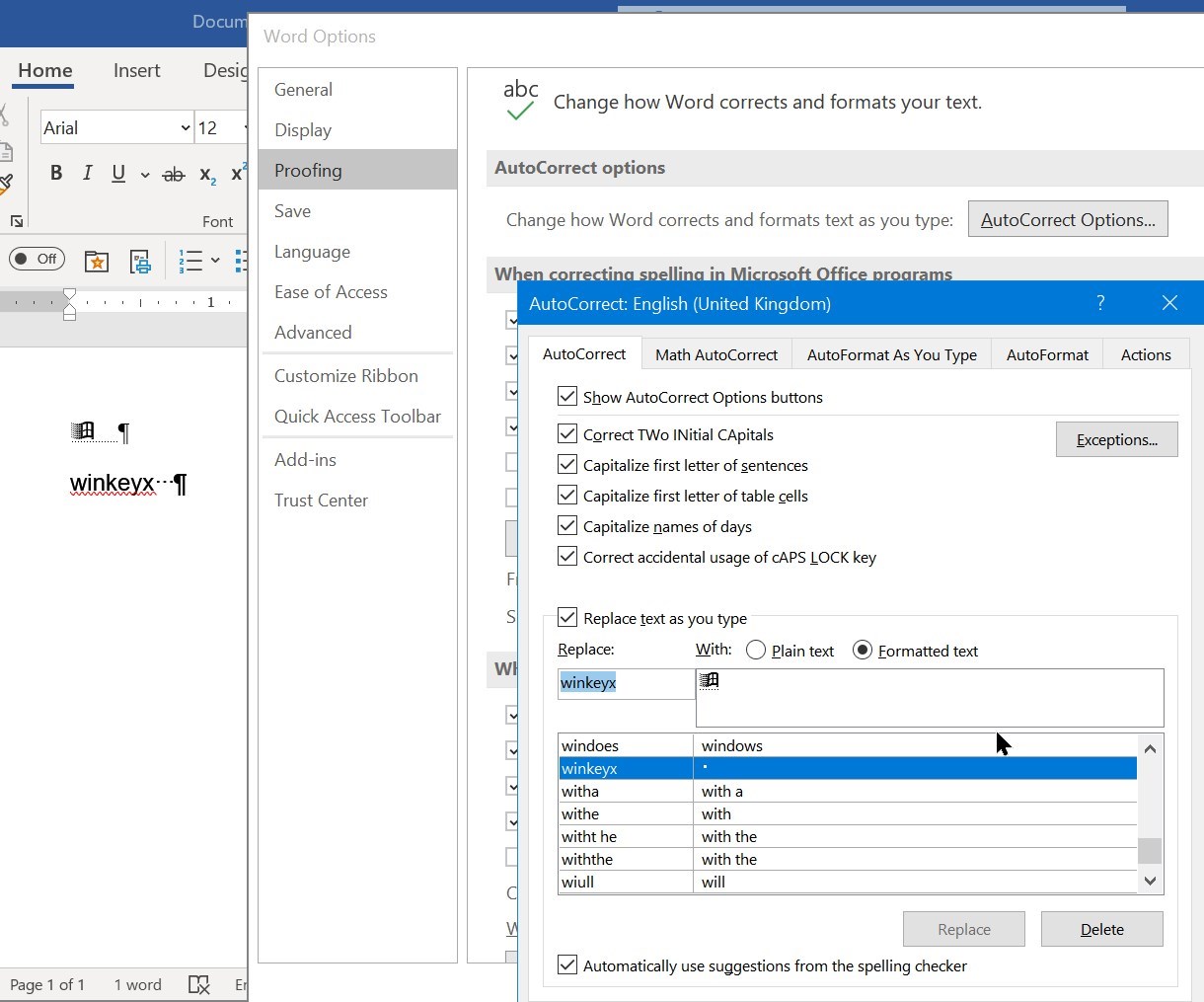
Task: Switch to the AutoFormat tab
Action: tap(1047, 354)
